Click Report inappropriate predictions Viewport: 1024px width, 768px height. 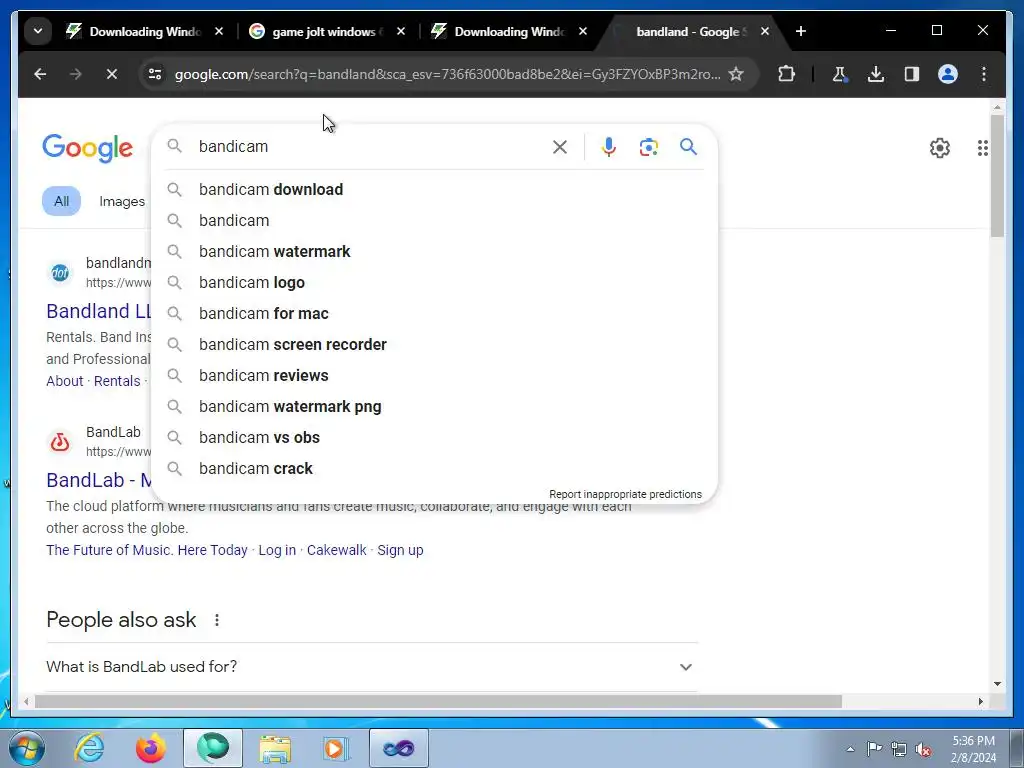coord(625,494)
